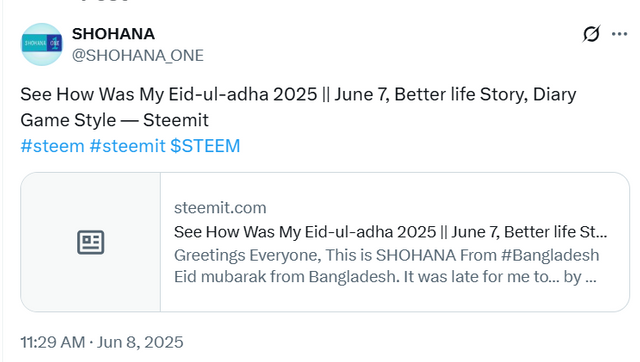Click the SHOHANA ONE profile avatar
The image size is (640, 362).
[x=42, y=44]
